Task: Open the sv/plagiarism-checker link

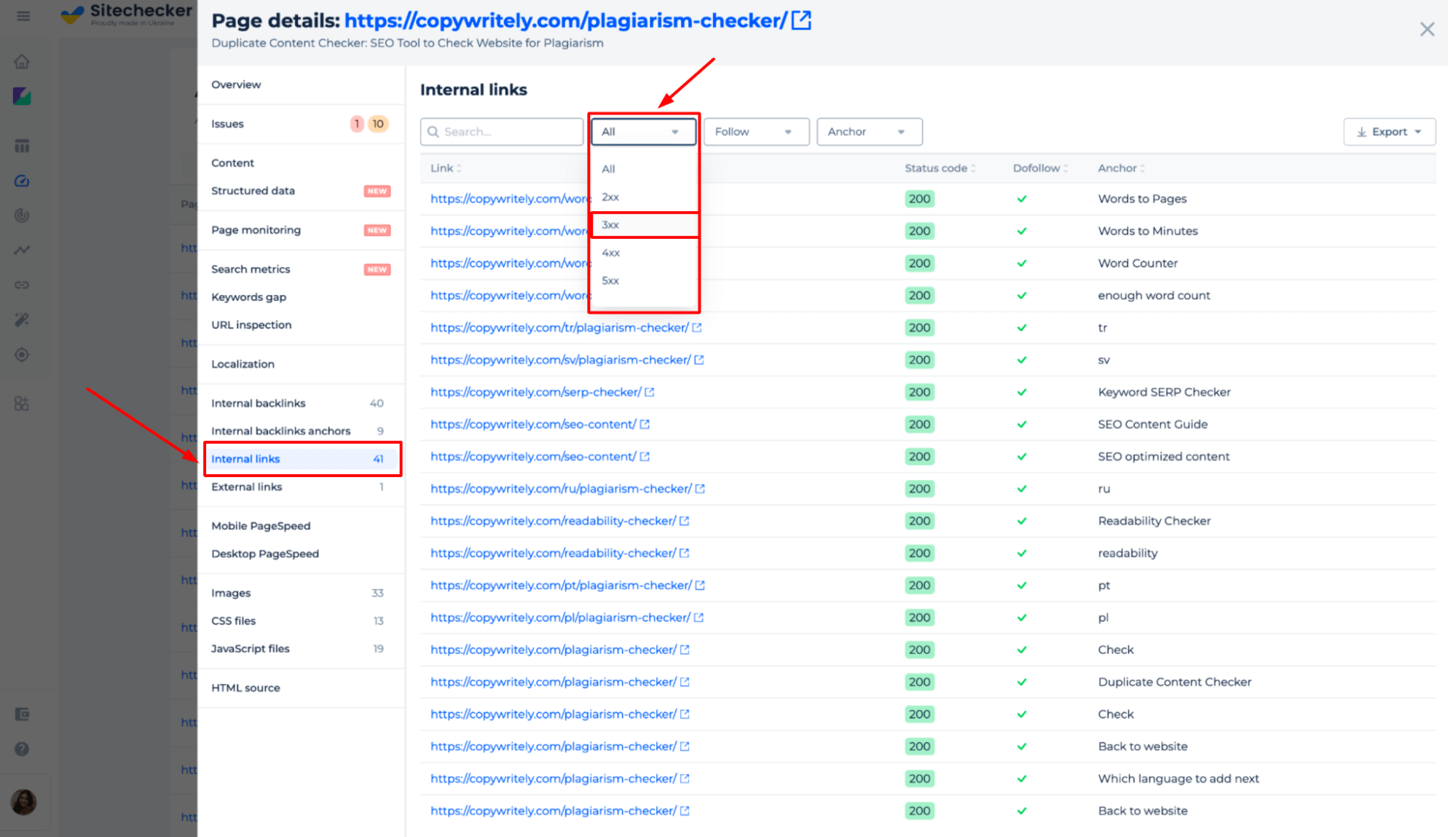Action: (560, 360)
